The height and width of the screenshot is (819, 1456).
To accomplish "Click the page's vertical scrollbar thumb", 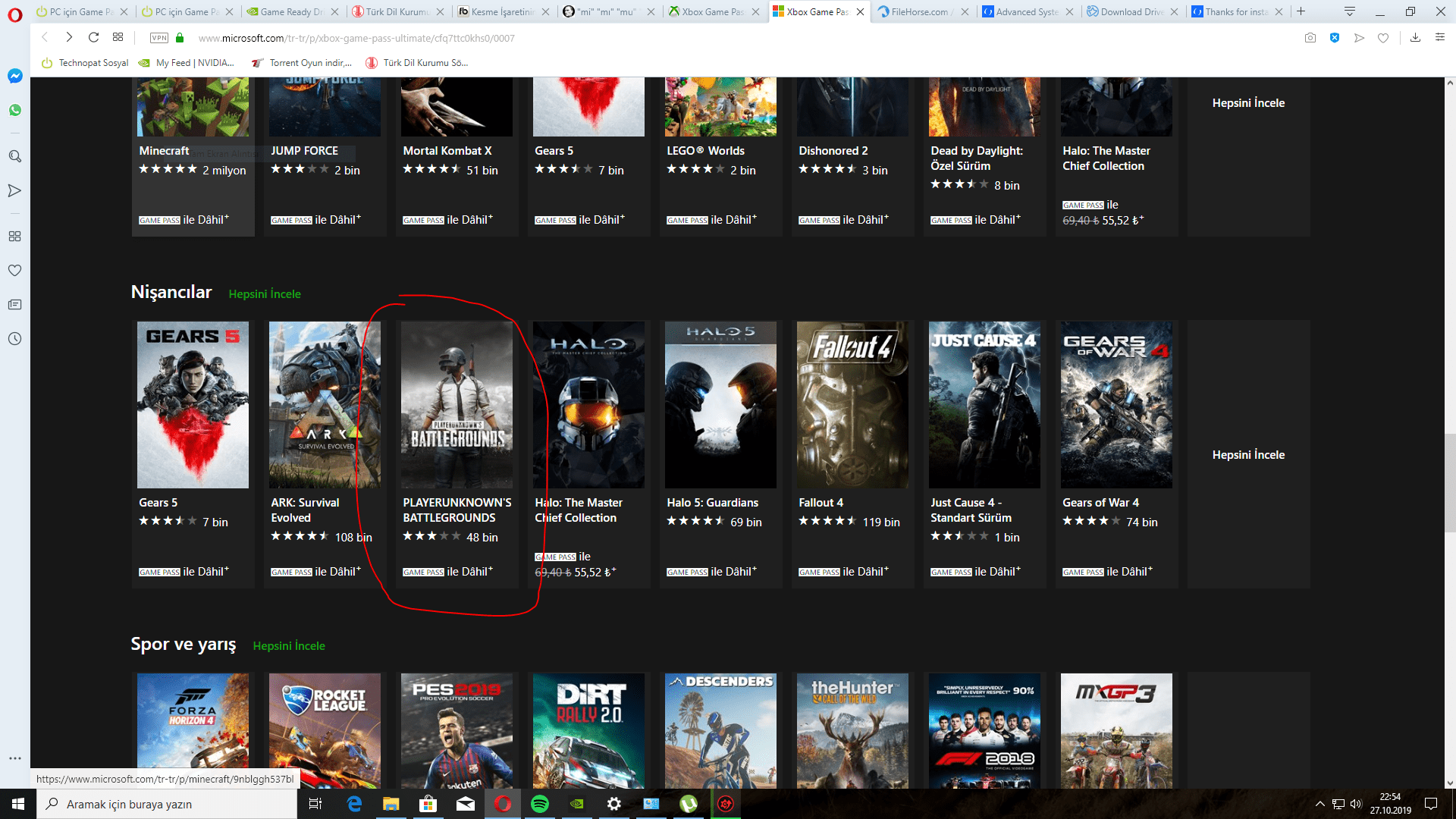I will tap(1450, 483).
